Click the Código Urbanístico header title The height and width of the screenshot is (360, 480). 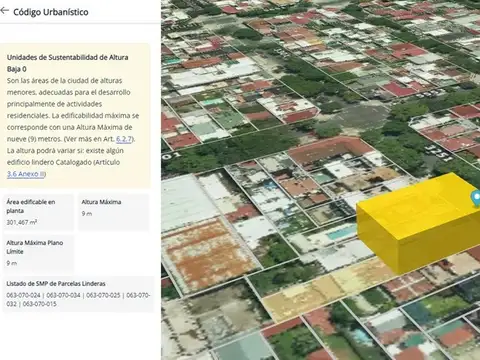point(51,12)
